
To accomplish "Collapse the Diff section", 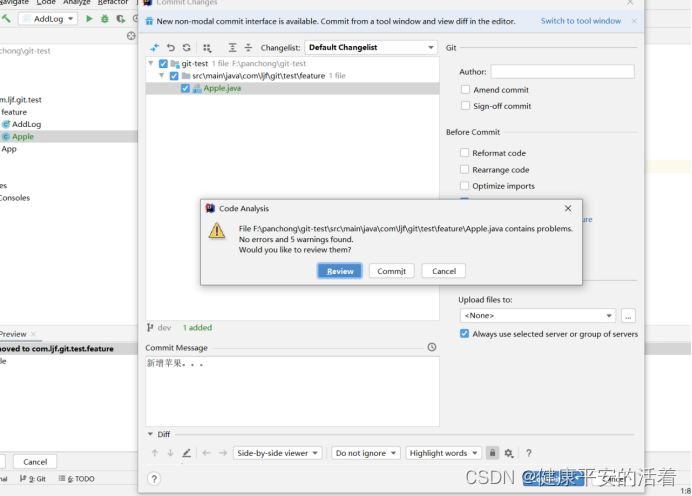I will (x=150, y=434).
